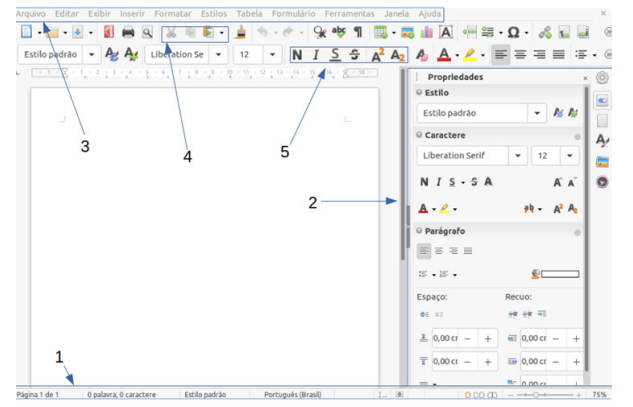Viewport: 633px width, 407px height.
Task: Toggle formatting marks with the pilcrow icon
Action: [358, 31]
